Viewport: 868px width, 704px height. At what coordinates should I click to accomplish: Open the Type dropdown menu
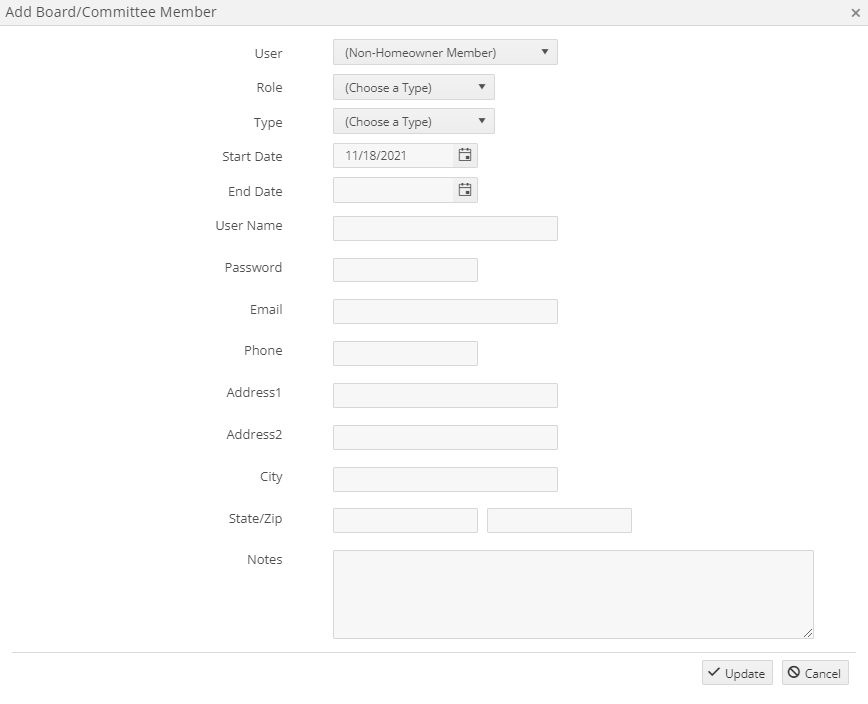[x=414, y=121]
